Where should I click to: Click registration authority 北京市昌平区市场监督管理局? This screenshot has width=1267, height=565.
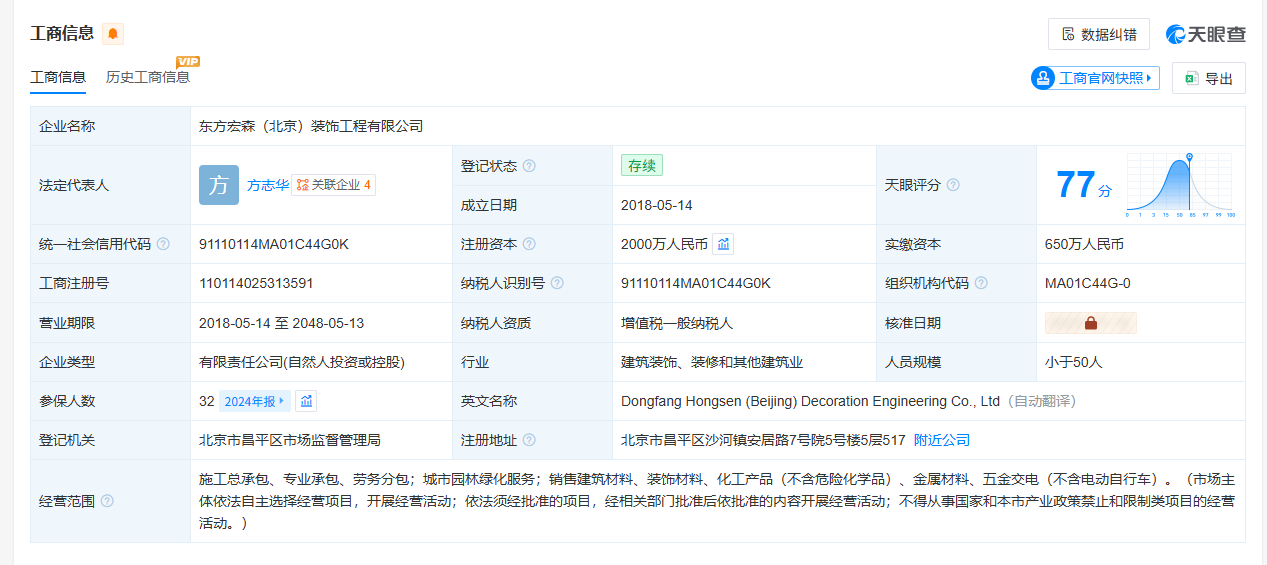click(290, 440)
